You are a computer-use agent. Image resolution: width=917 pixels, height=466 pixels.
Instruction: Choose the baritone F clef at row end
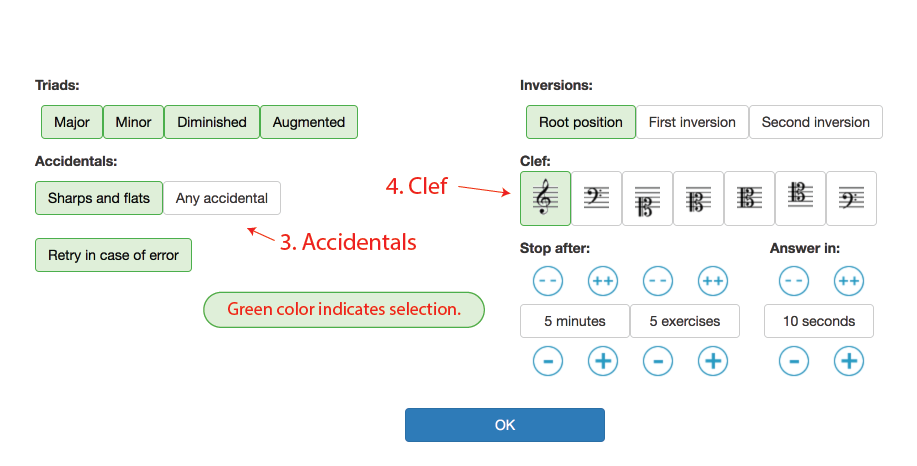point(851,198)
